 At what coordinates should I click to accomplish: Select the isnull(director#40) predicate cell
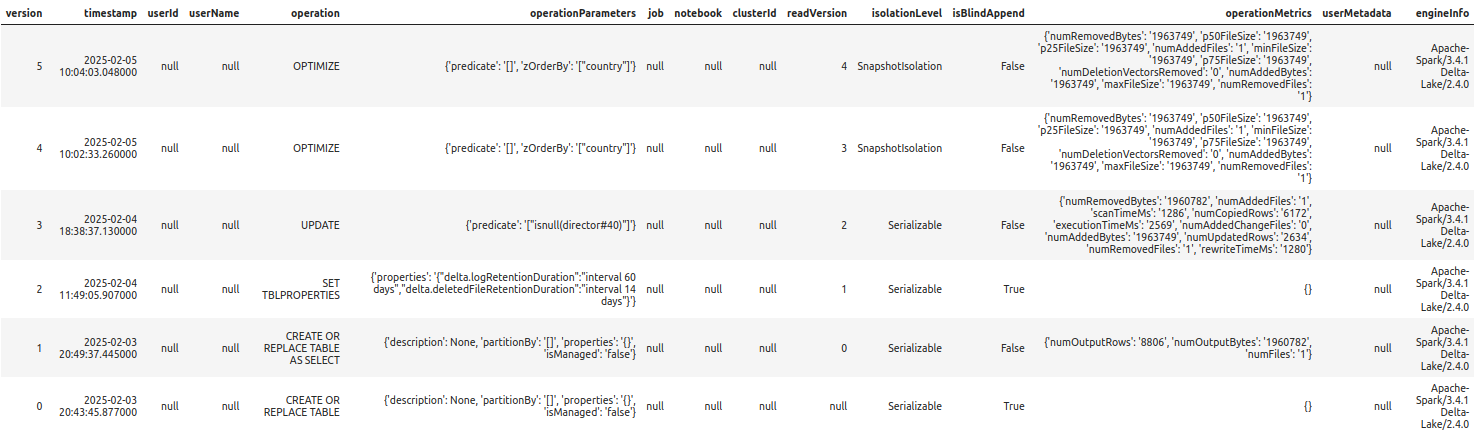point(551,225)
